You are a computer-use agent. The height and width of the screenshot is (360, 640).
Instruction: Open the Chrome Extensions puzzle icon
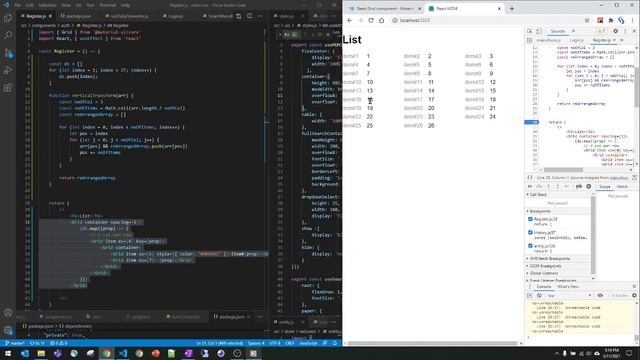click(611, 20)
